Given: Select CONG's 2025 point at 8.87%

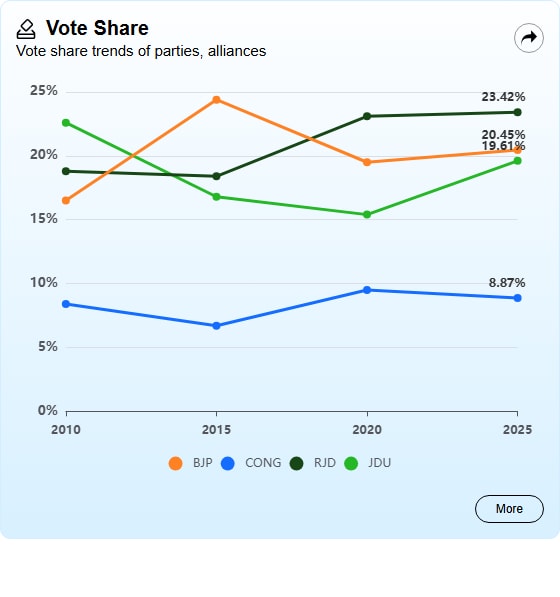Looking at the screenshot, I should pos(517,298).
